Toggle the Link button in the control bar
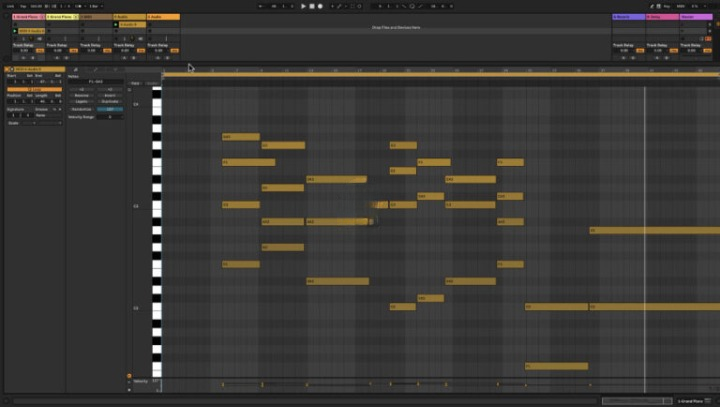The width and height of the screenshot is (720, 407). point(10,6)
